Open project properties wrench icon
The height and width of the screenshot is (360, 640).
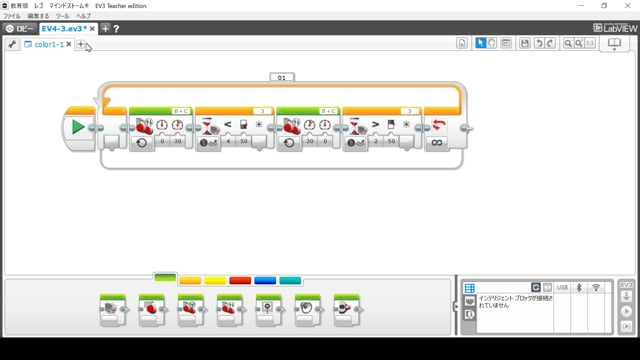(x=12, y=44)
